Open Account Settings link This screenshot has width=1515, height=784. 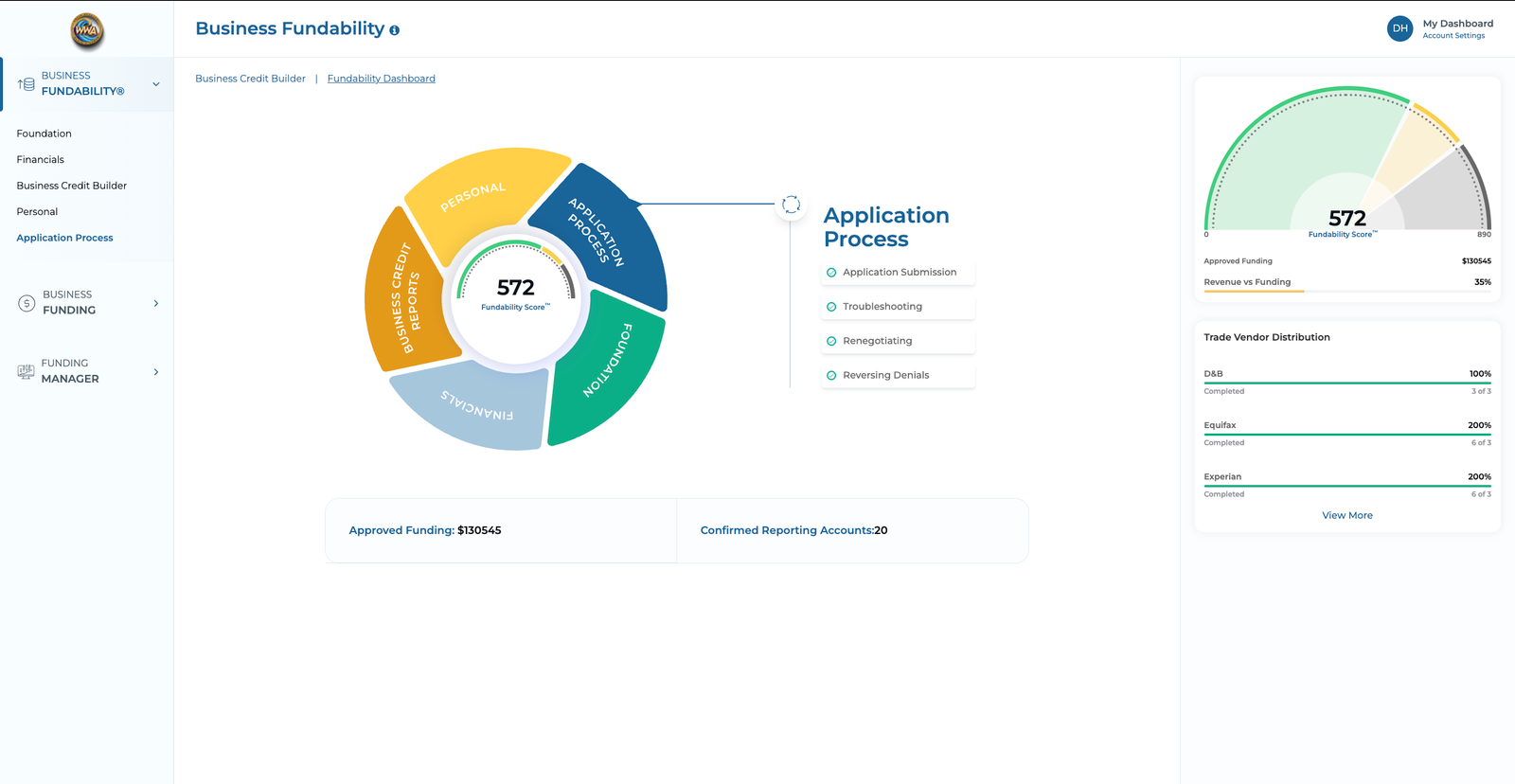coord(1453,36)
